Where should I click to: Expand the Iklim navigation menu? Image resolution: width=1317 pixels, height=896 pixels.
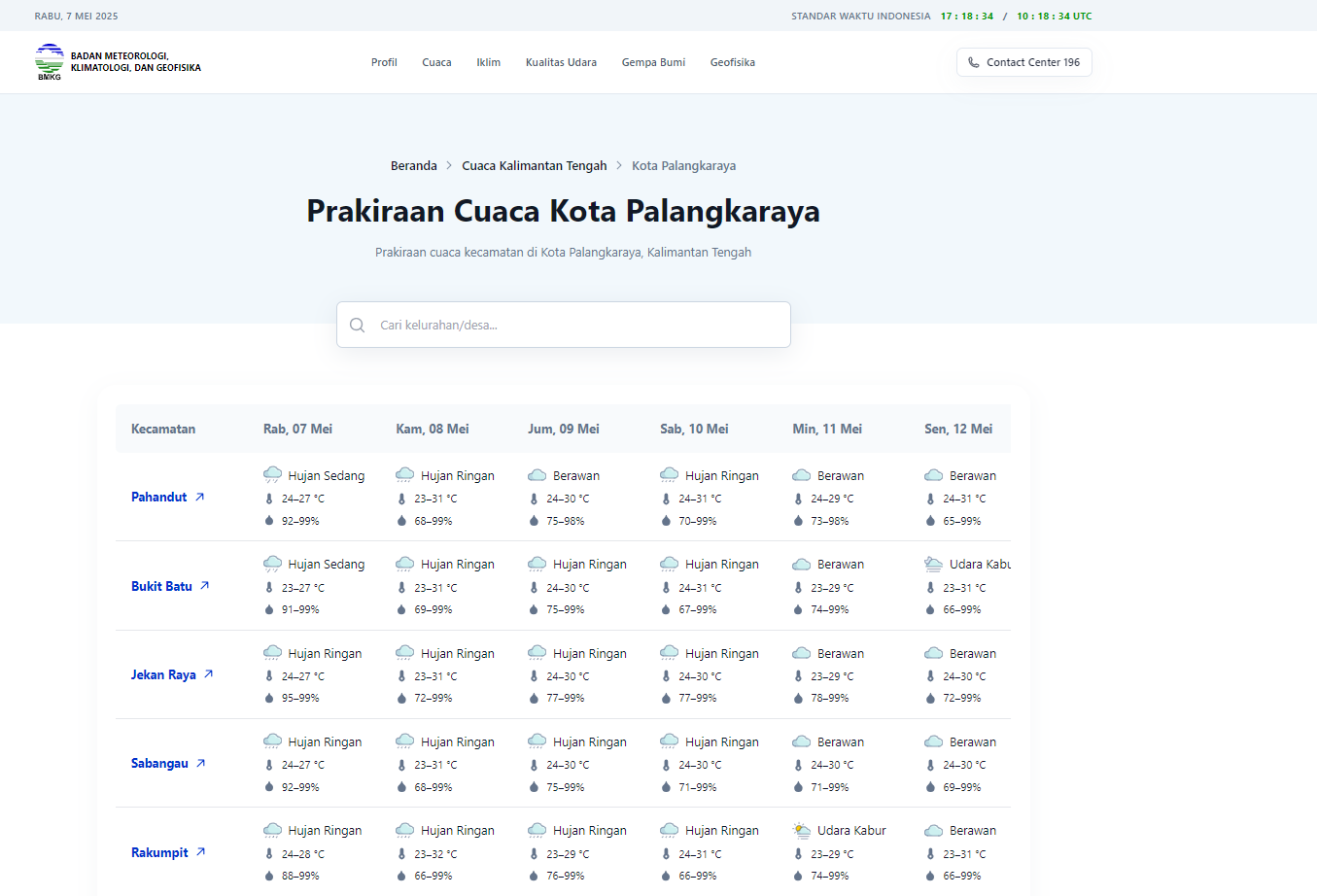tap(488, 62)
